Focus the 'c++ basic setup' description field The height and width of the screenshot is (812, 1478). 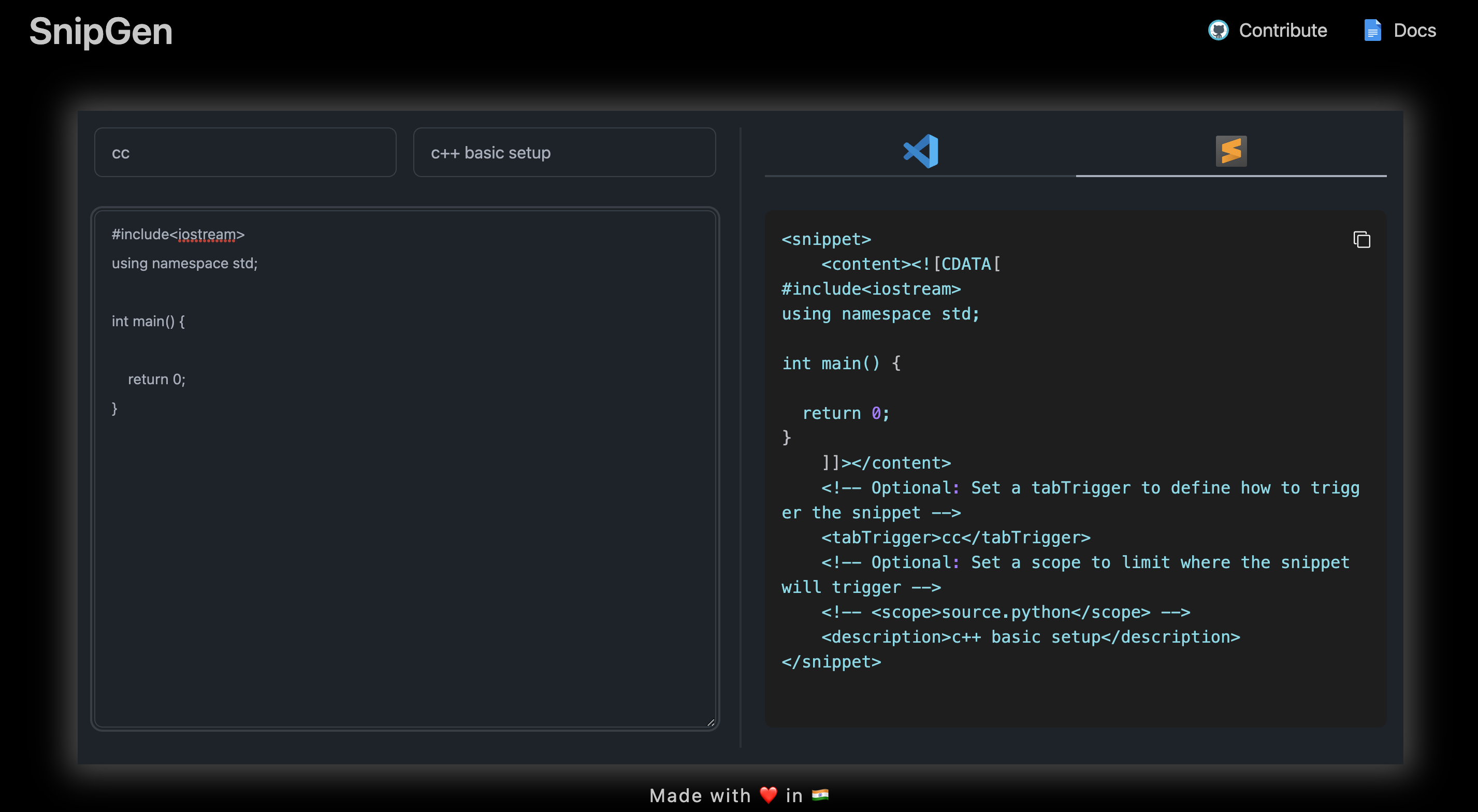564,153
